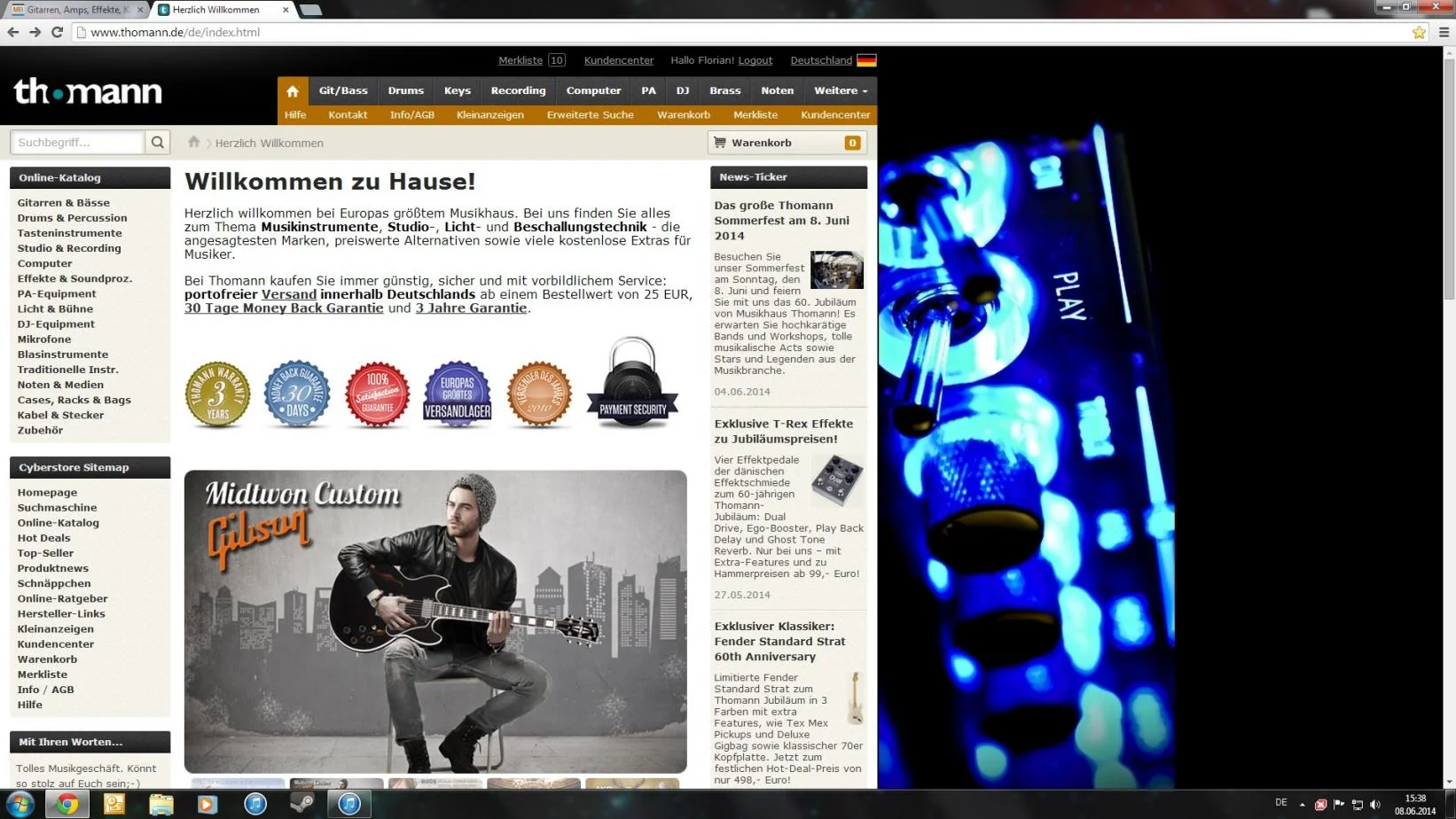The width and height of the screenshot is (1456, 819).
Task: Open the Git/Bass menu
Action: 343,90
